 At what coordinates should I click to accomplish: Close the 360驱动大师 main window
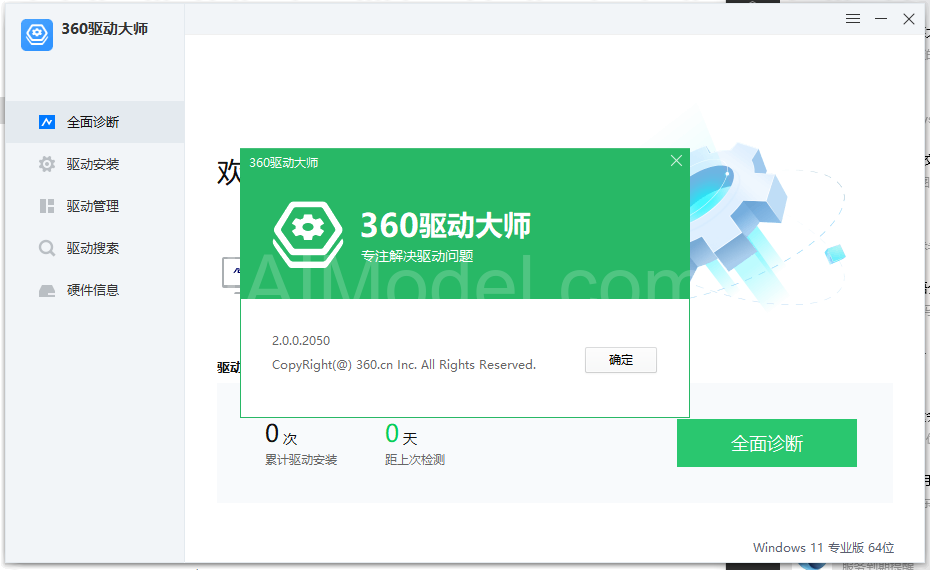coord(909,19)
